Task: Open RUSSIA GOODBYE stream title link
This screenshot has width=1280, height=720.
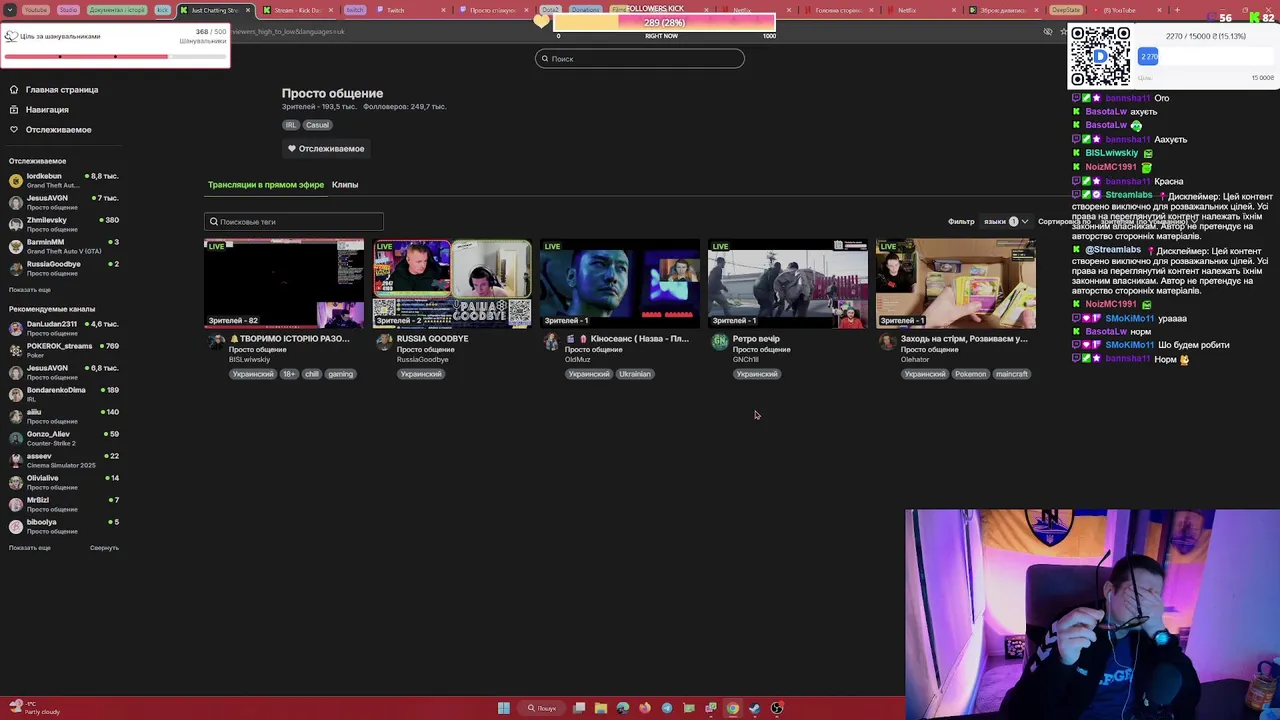Action: pyautogui.click(x=432, y=339)
